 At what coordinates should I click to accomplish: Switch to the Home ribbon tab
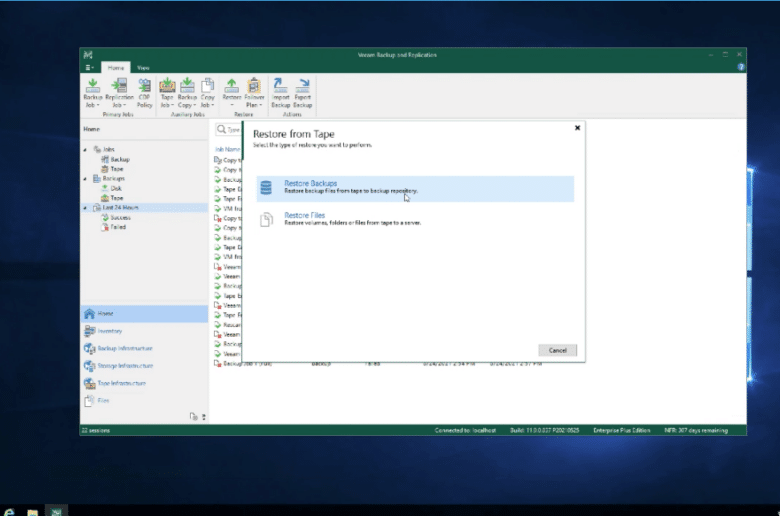click(116, 68)
